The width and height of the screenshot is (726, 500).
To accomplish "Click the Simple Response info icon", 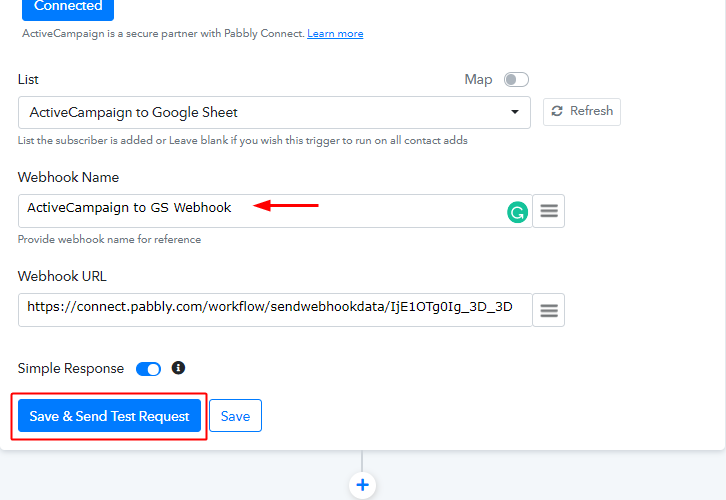I will pos(178,368).
